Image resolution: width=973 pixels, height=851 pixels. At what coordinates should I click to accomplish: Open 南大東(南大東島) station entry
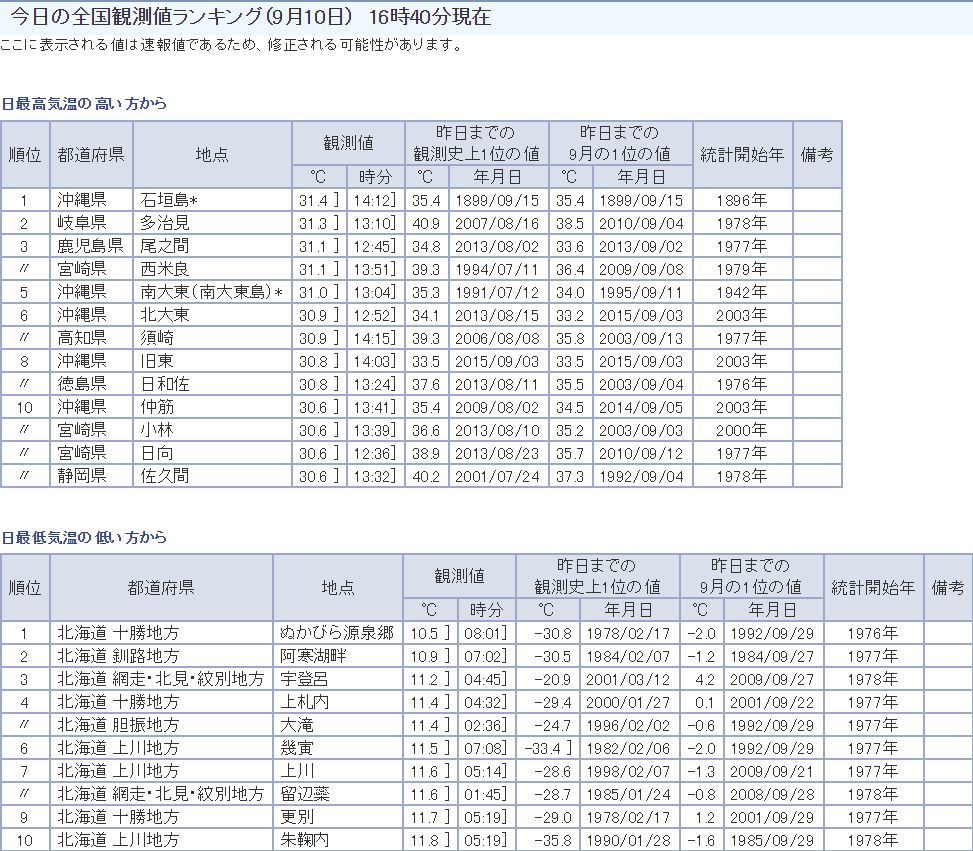click(210, 292)
